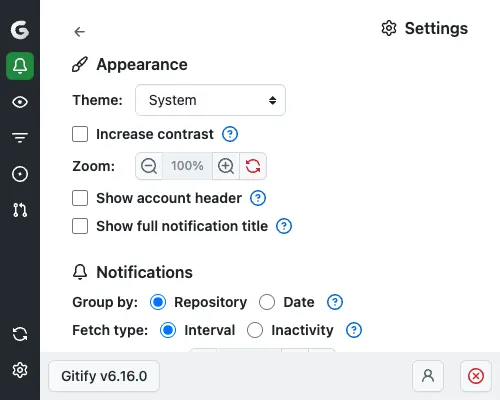500x400 pixels.
Task: Enable the Show account header checkbox
Action: pos(80,198)
